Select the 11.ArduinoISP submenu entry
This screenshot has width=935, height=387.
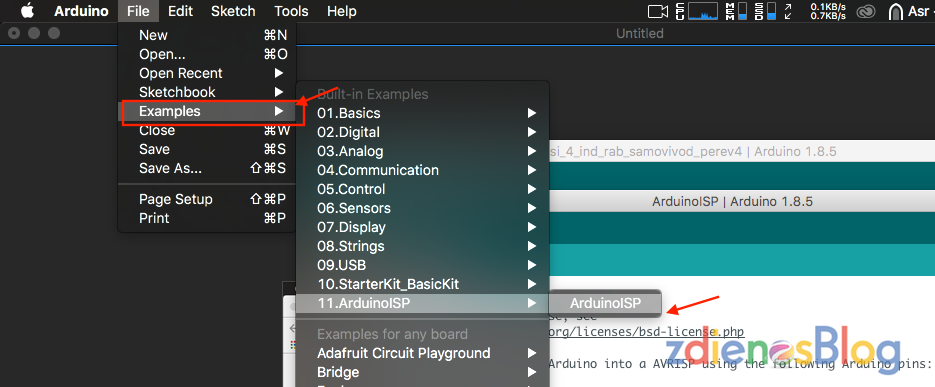pos(423,304)
